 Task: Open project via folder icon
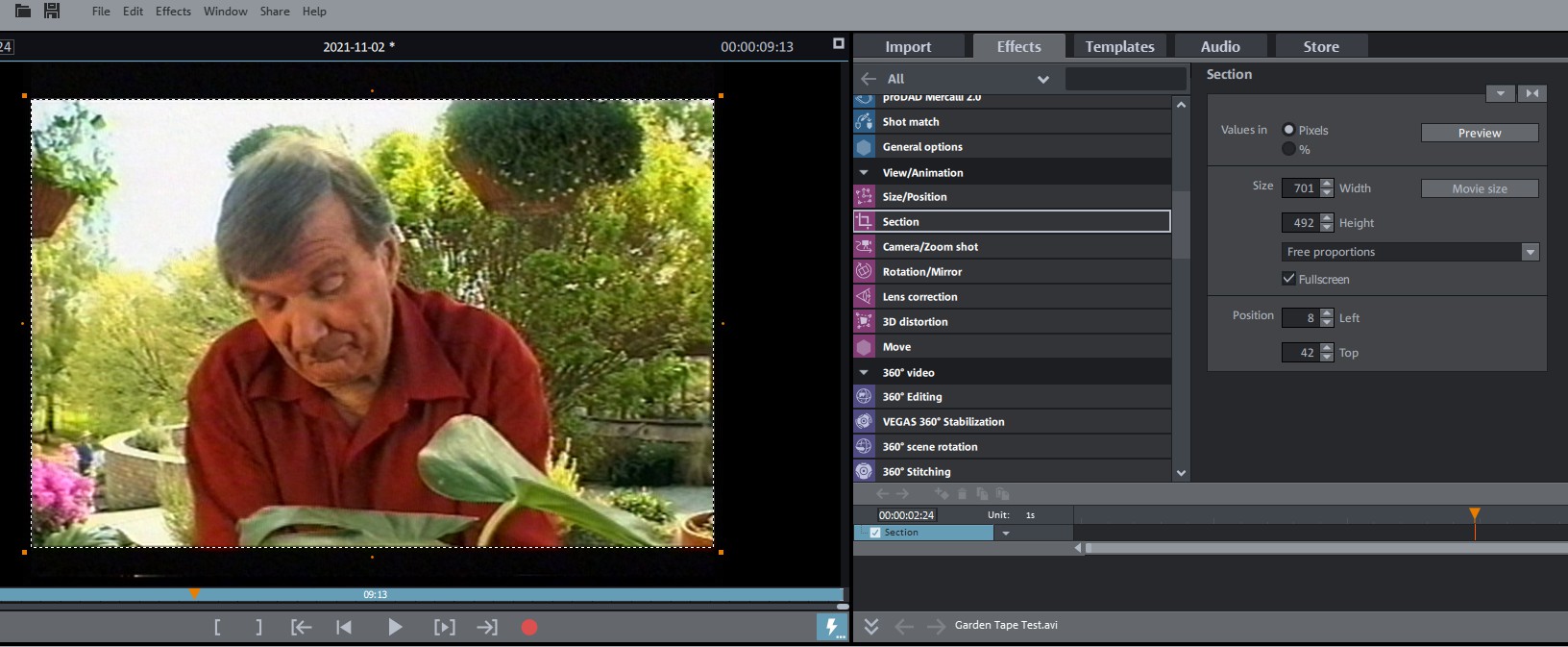click(23, 11)
